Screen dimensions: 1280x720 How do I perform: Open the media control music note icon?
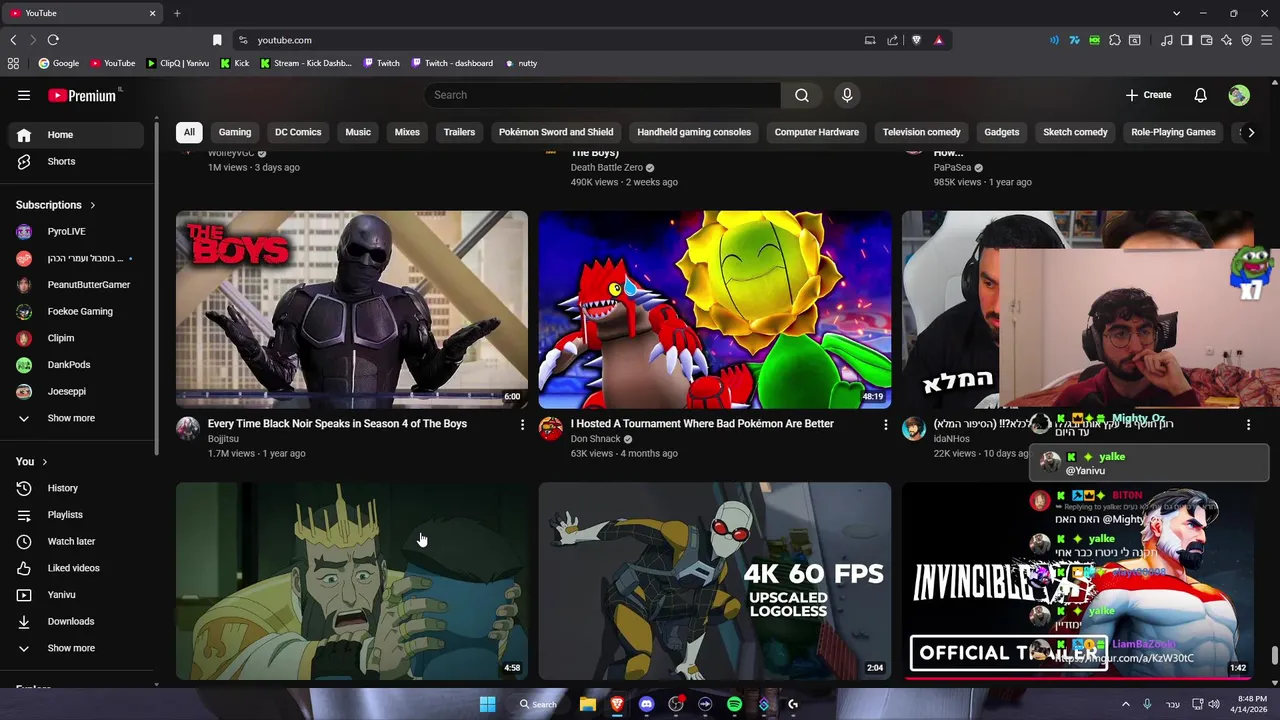pyautogui.click(x=1166, y=40)
